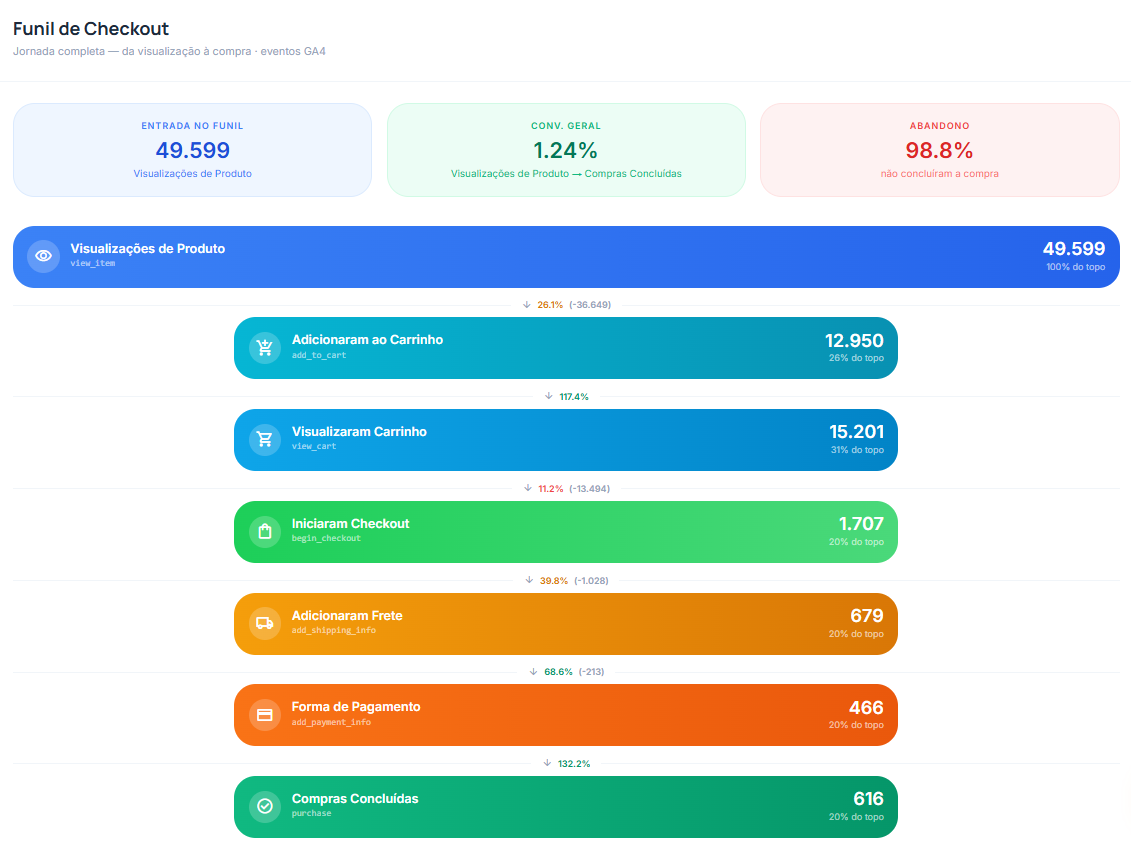Click the '31% do topo' label
Image resolution: width=1131 pixels, height=849 pixels.
(857, 449)
